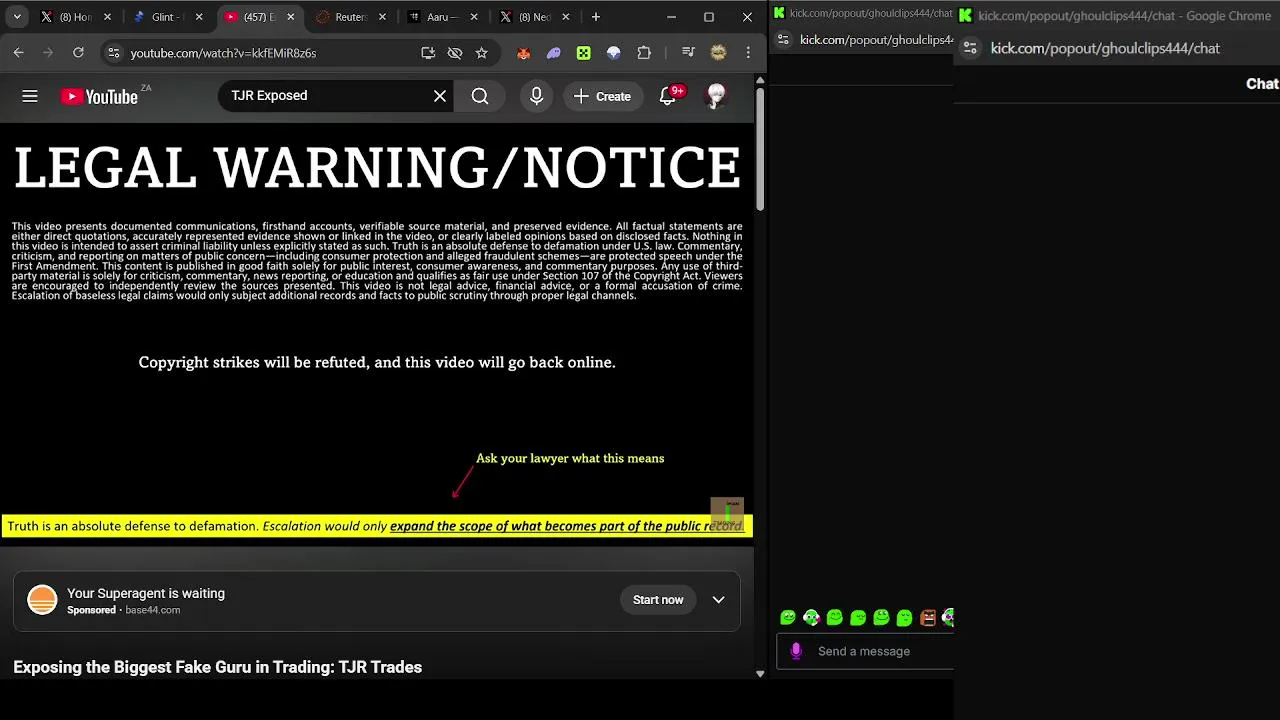This screenshot has width=1280, height=720.
Task: Open site information icon in YouTube address bar
Action: [x=113, y=53]
